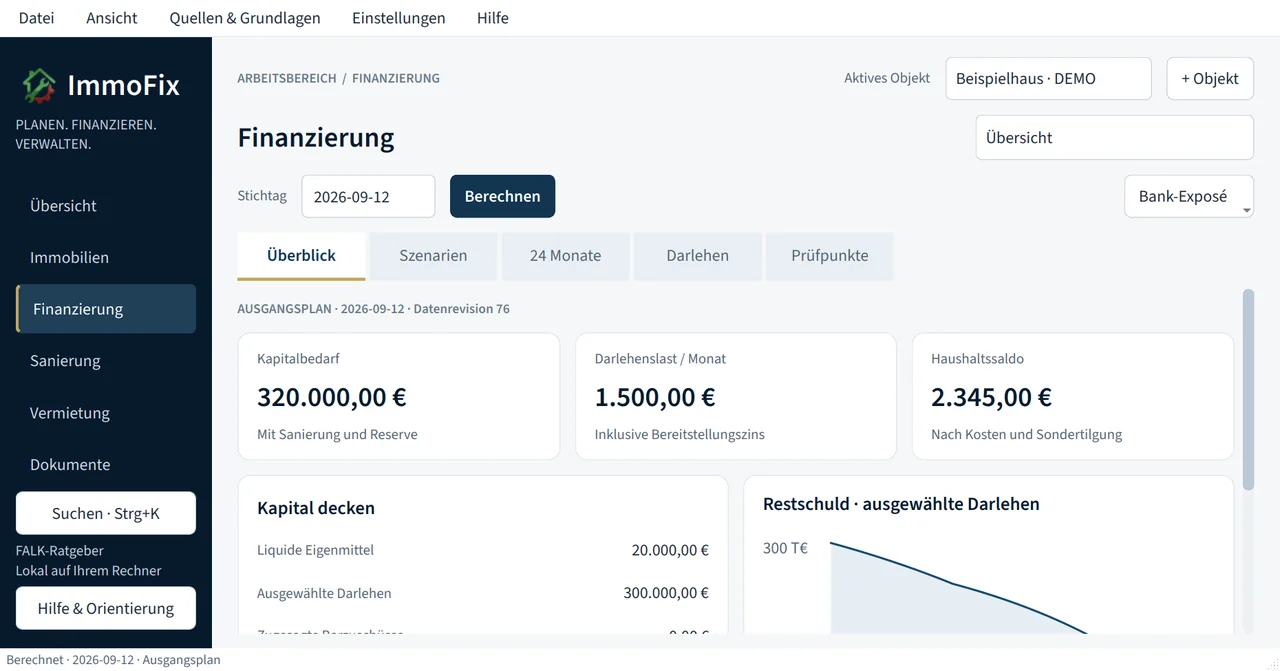This screenshot has height=671, width=1280.
Task: Open Immobilien in the sidebar
Action: click(106, 257)
